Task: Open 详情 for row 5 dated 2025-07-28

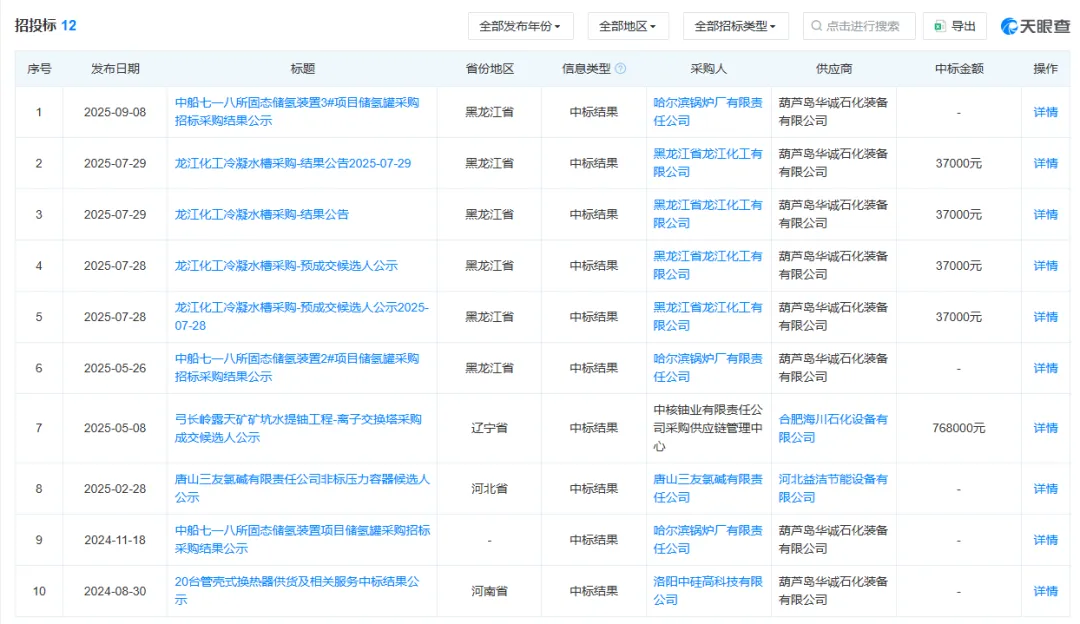Action: pos(1045,317)
